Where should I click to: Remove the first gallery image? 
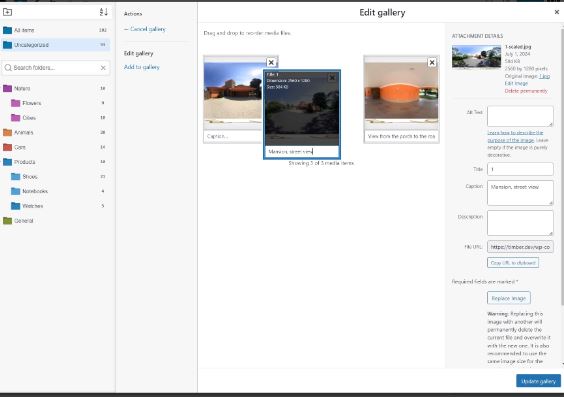(271, 63)
